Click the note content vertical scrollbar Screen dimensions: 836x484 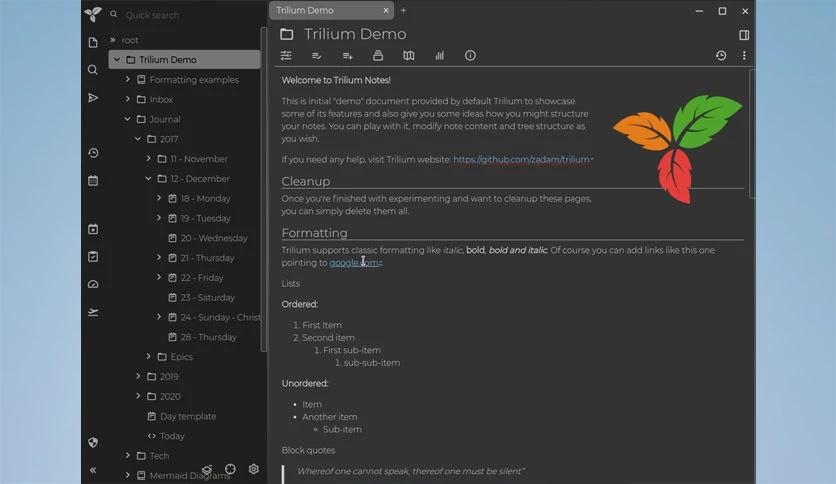click(x=752, y=133)
